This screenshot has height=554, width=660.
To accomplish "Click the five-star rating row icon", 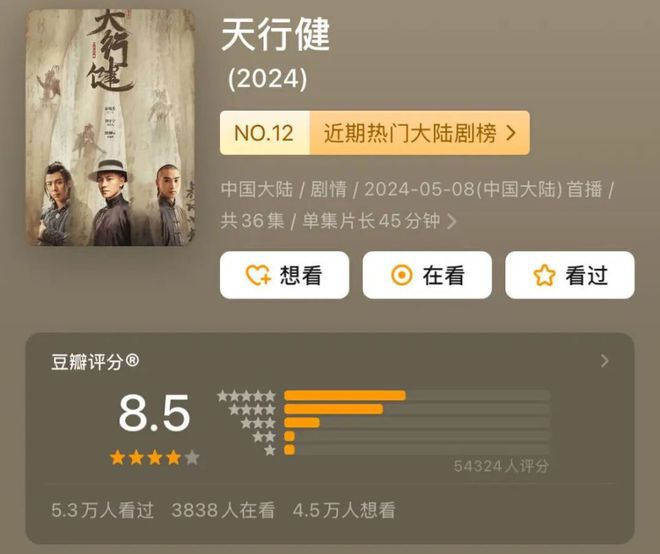I will tap(247, 396).
